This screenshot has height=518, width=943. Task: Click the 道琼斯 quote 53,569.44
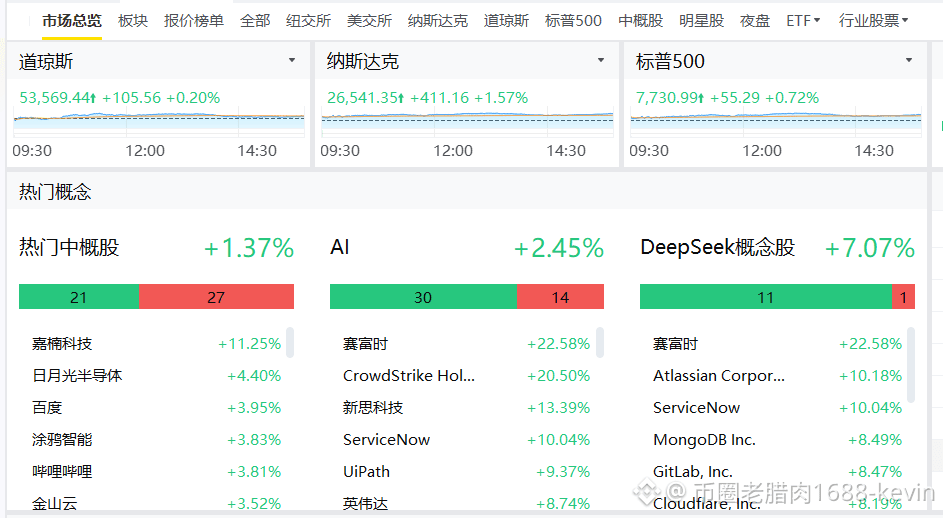(57, 97)
